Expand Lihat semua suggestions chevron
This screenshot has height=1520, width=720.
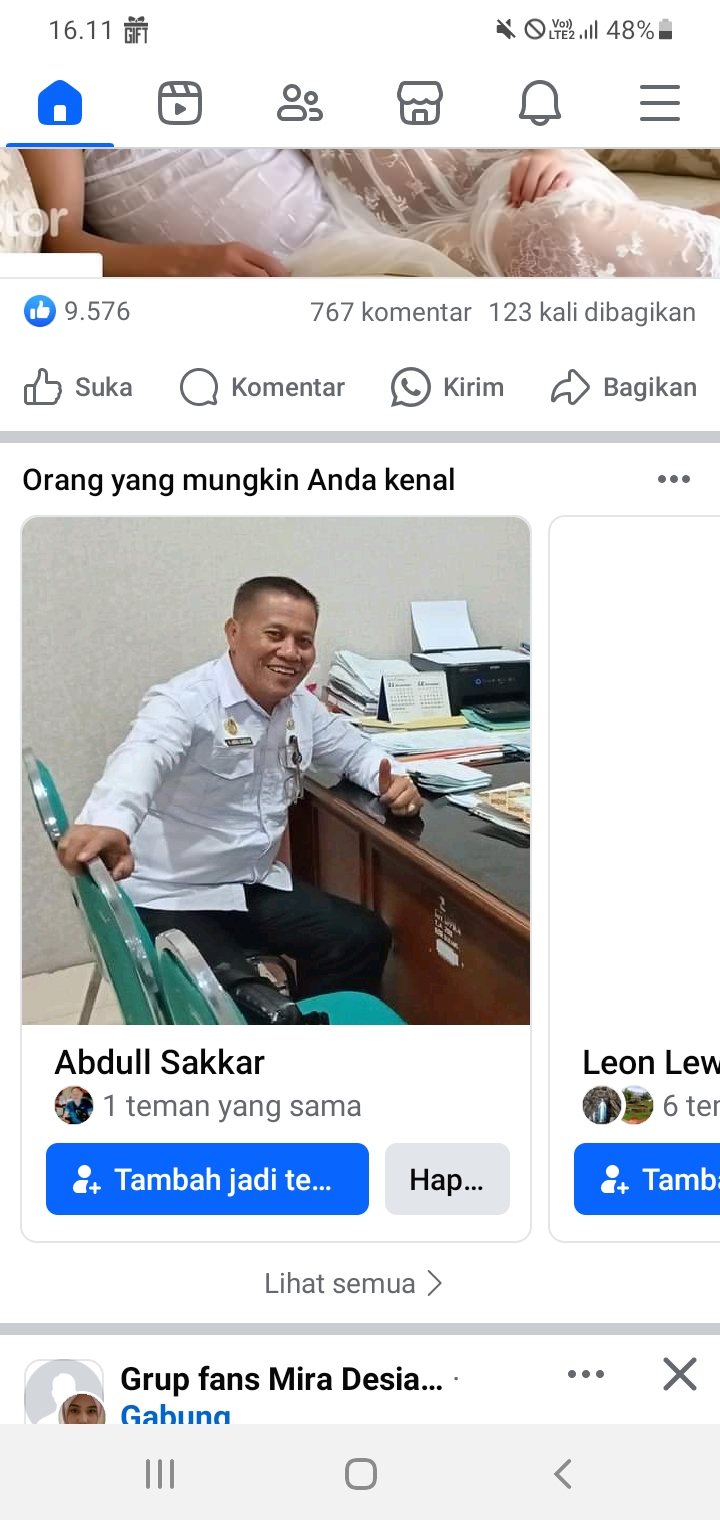tap(434, 1283)
